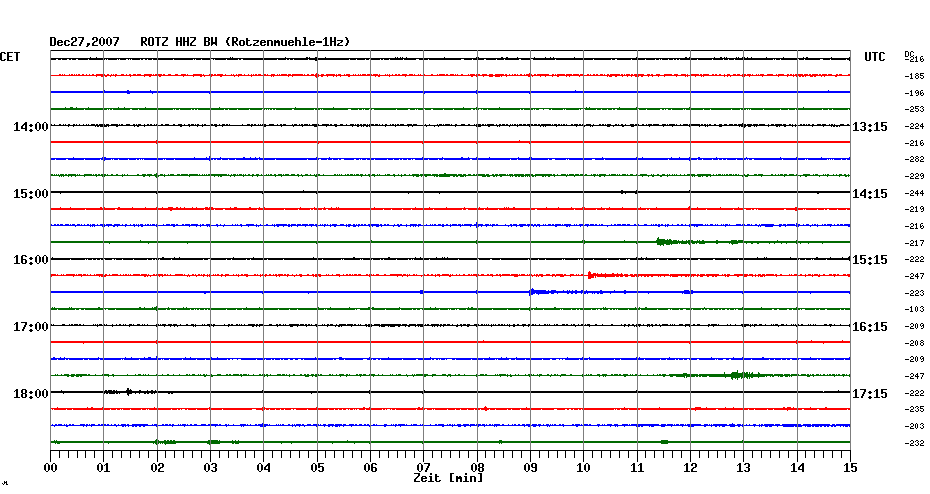This screenshot has height=494, width=930.
Task: Click the DC column header
Action: 909,54
